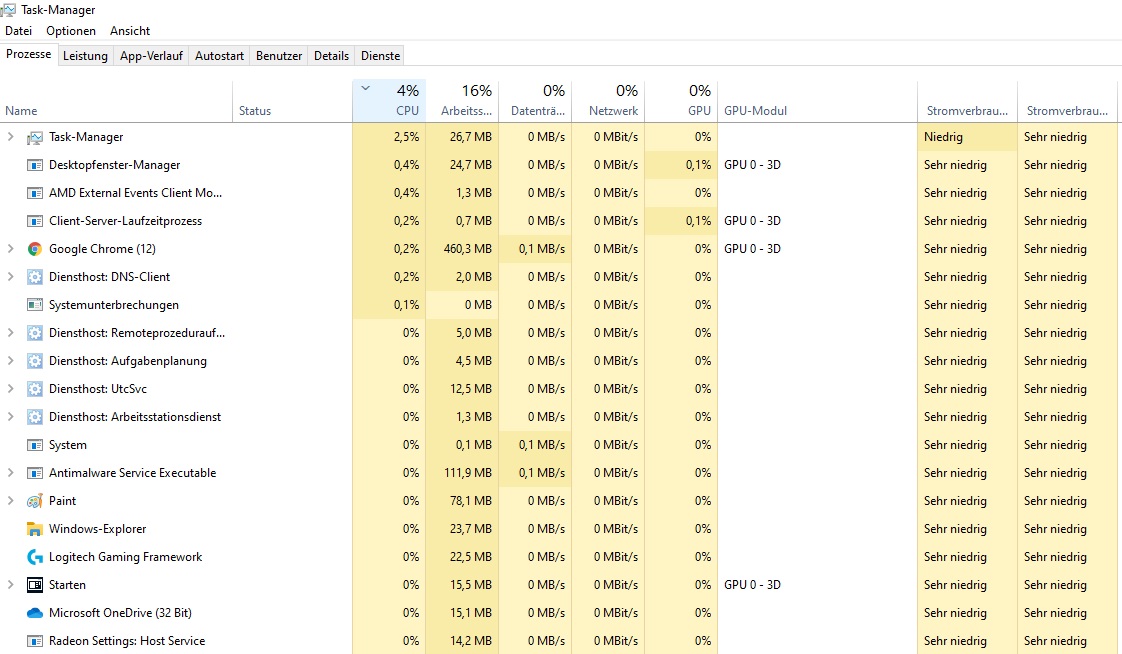Expand Diensthost: Remoteprozeduraufruf row
Viewport: 1122px width, 654px height.
coord(10,333)
